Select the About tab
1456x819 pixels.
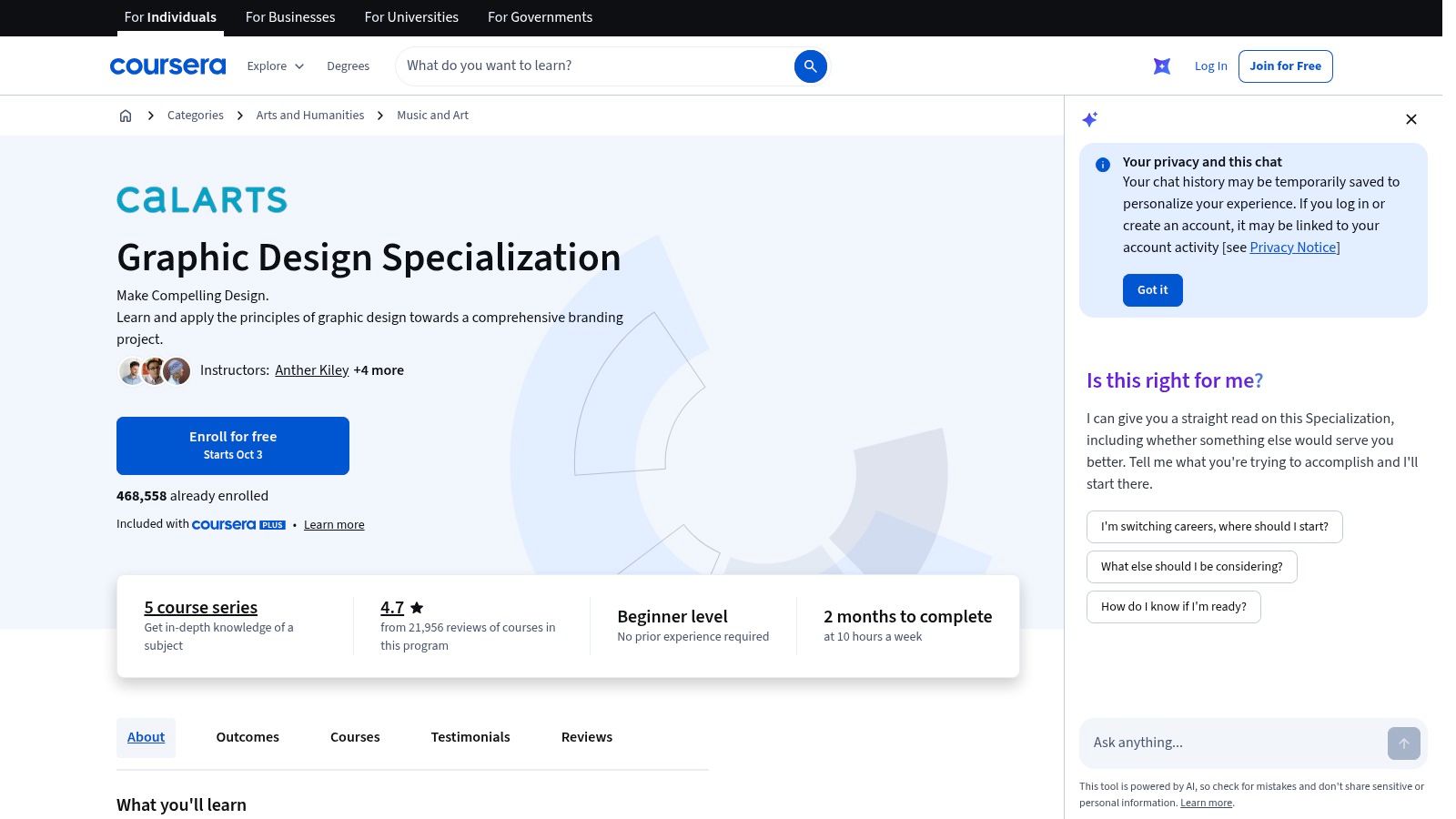pos(146,737)
